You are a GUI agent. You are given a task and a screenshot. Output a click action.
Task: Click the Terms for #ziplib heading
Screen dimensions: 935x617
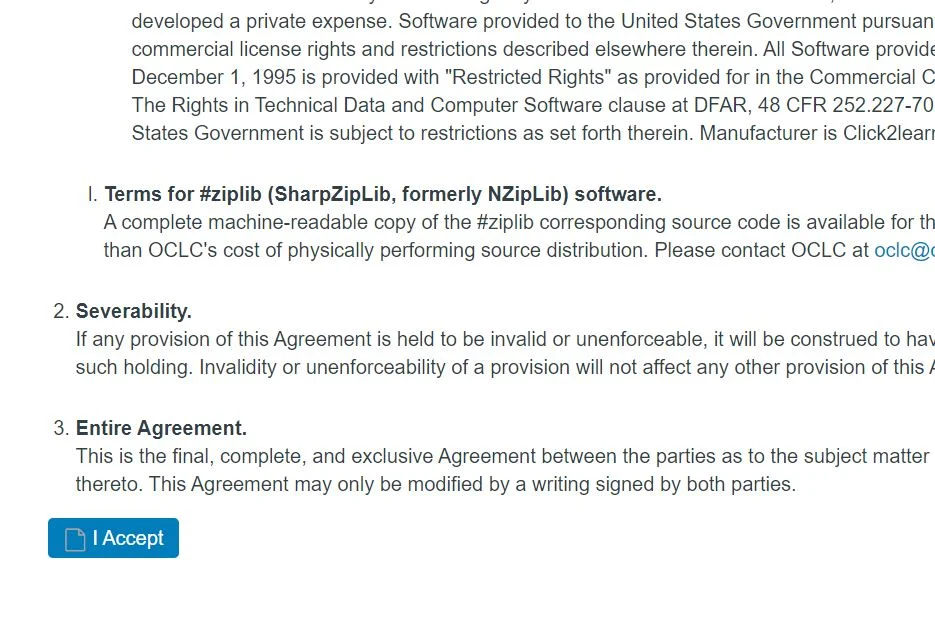382,194
